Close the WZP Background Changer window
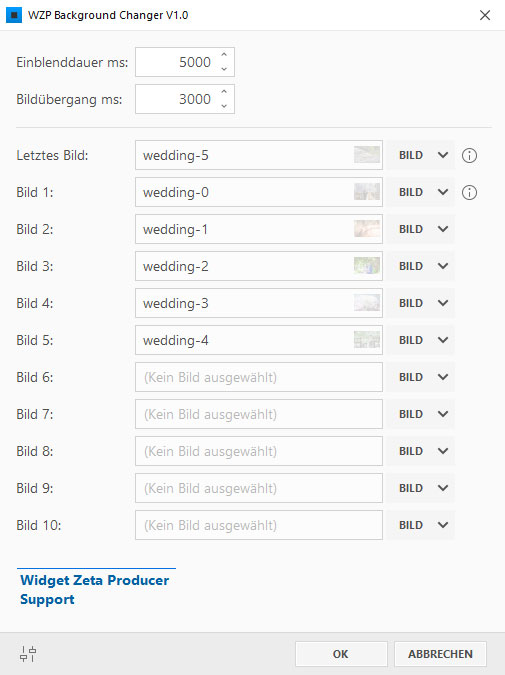Screen dimensions: 505x675 (x=485, y=15)
